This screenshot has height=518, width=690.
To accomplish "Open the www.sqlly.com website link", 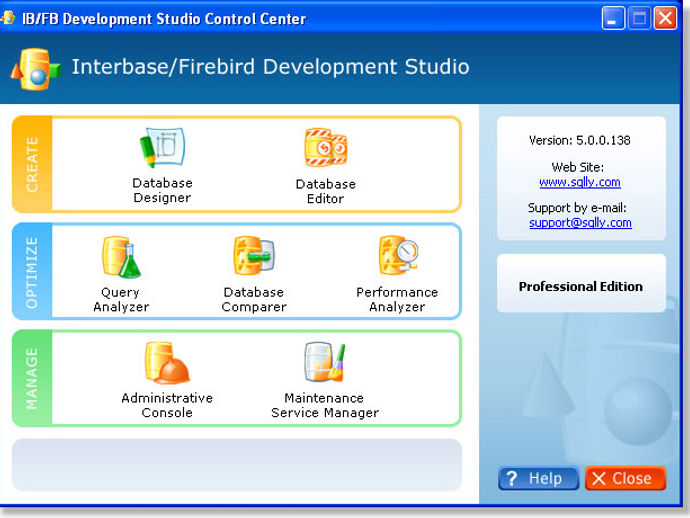I will 580,182.
